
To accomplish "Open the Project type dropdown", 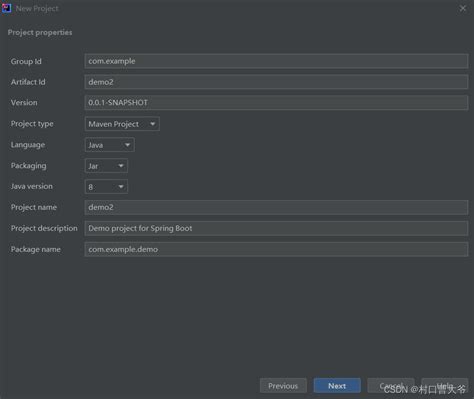I will click(122, 124).
